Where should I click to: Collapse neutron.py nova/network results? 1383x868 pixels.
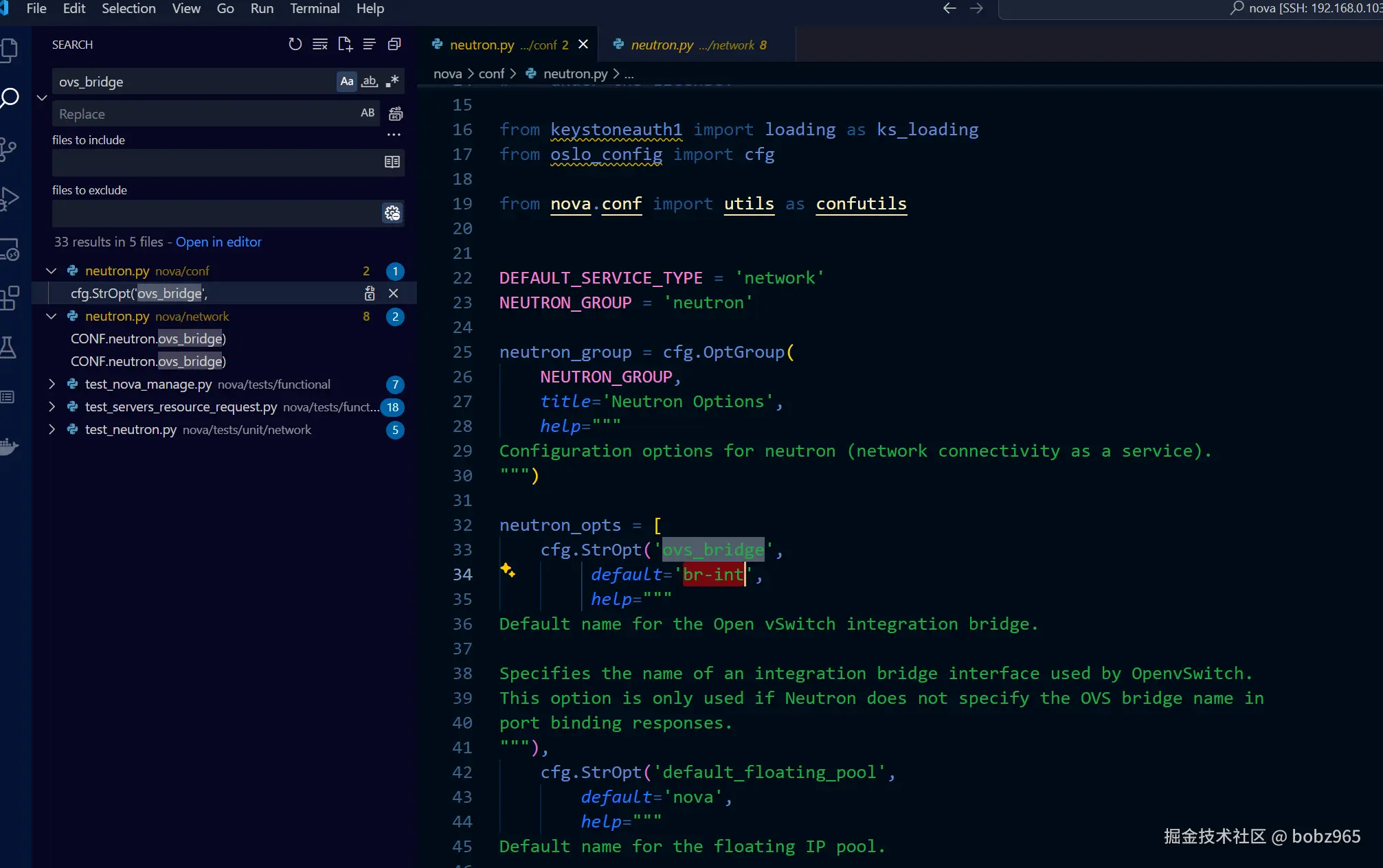coord(52,317)
